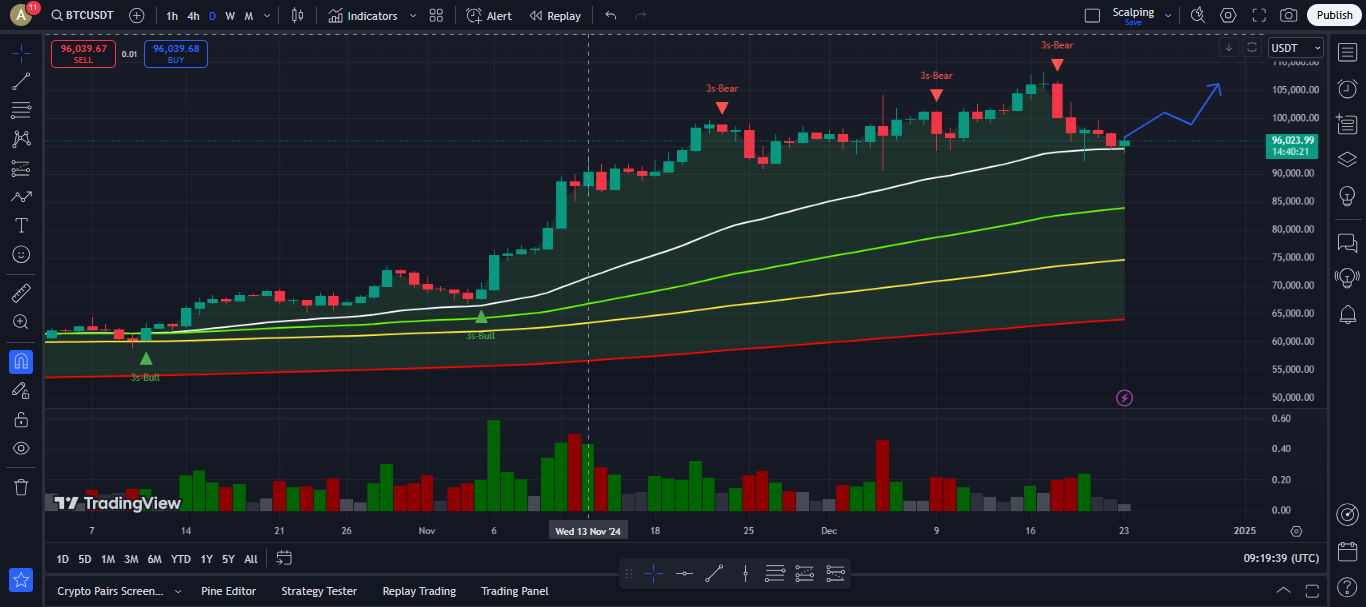Click the Undo arrow in top toolbar

[x=611, y=16]
